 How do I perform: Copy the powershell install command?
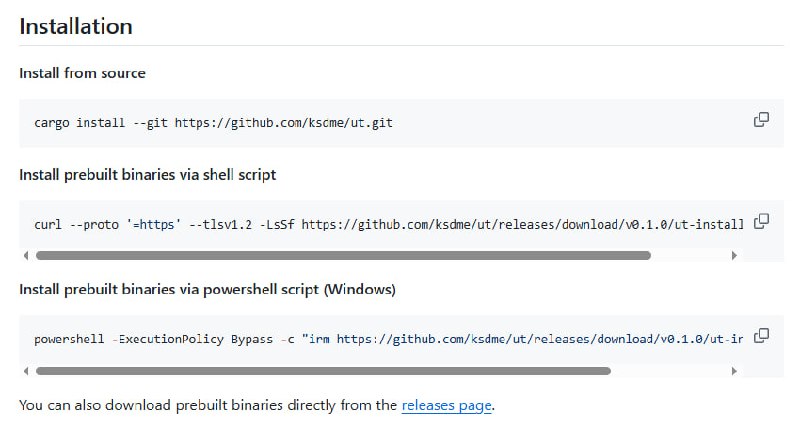click(x=761, y=335)
